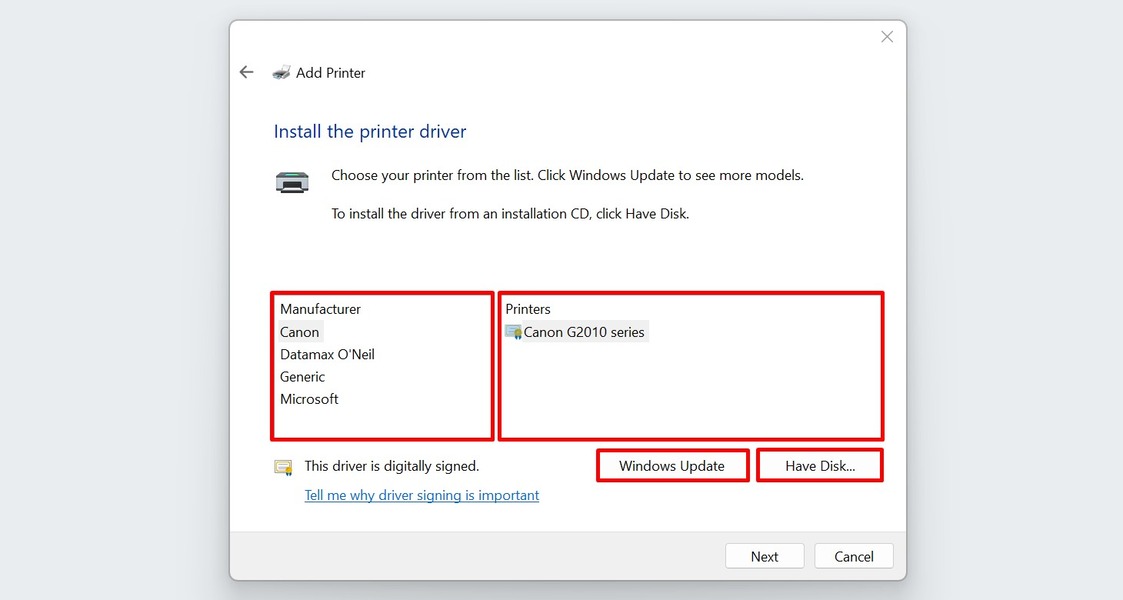Cancel the printer driver installation

[x=853, y=556]
